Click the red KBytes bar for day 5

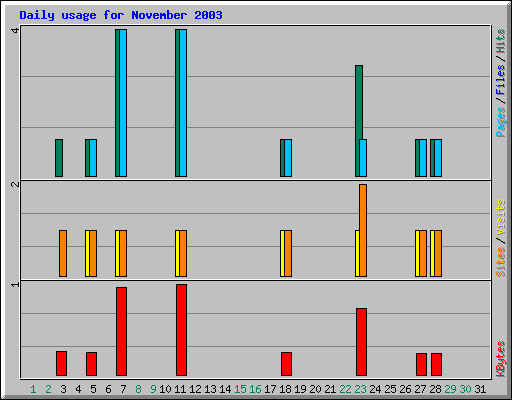(91, 364)
